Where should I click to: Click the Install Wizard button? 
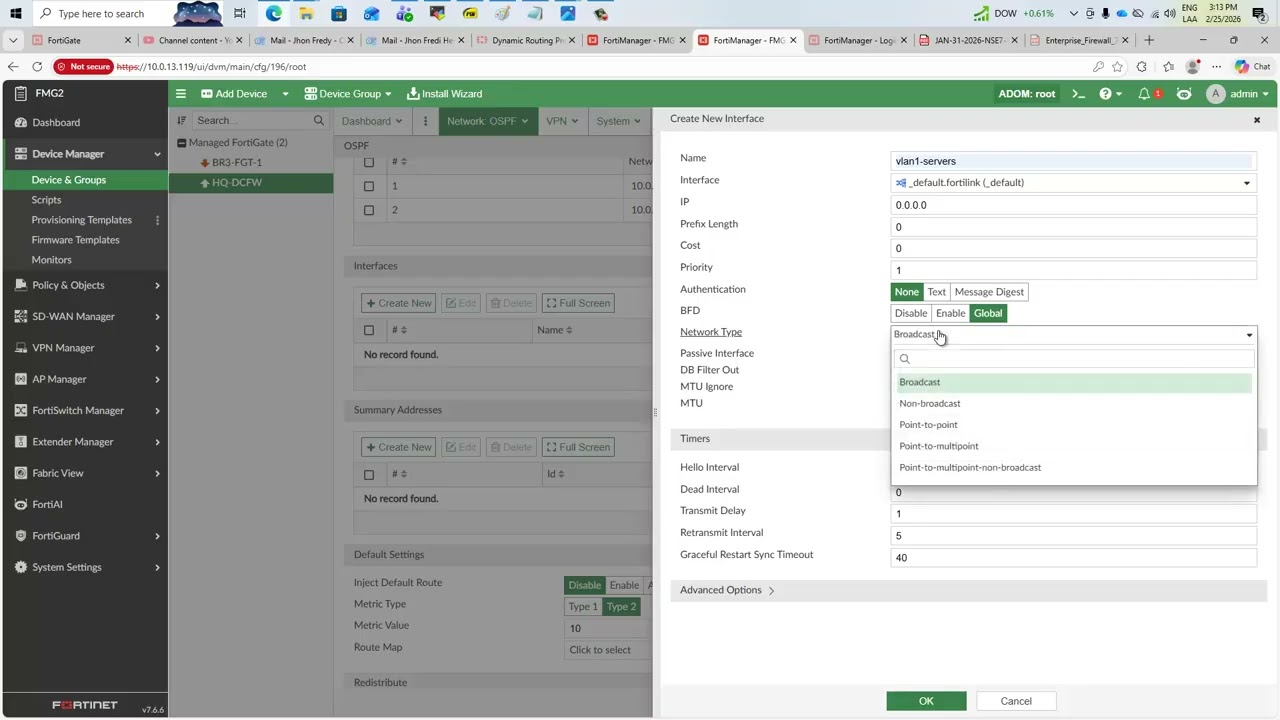444,94
